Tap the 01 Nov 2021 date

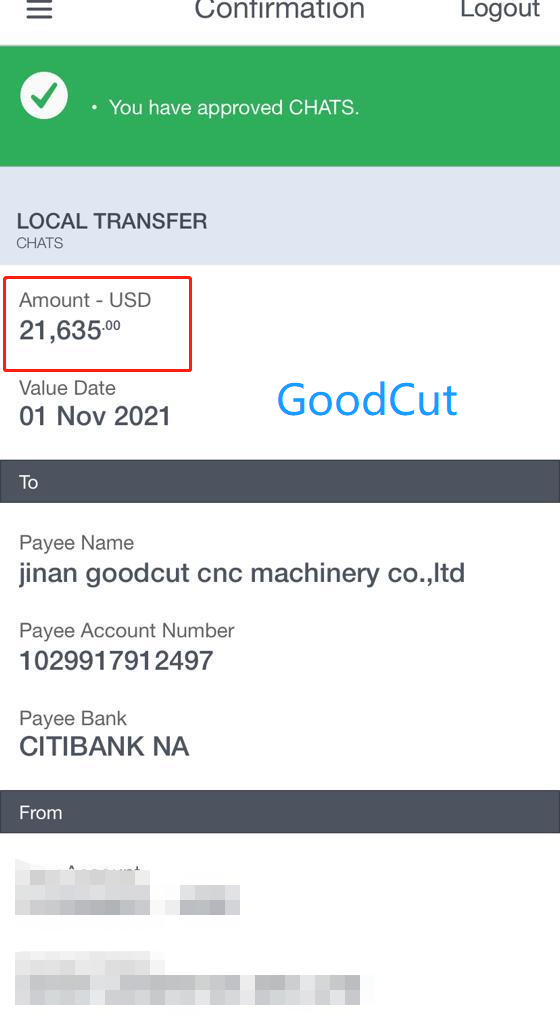tap(95, 416)
